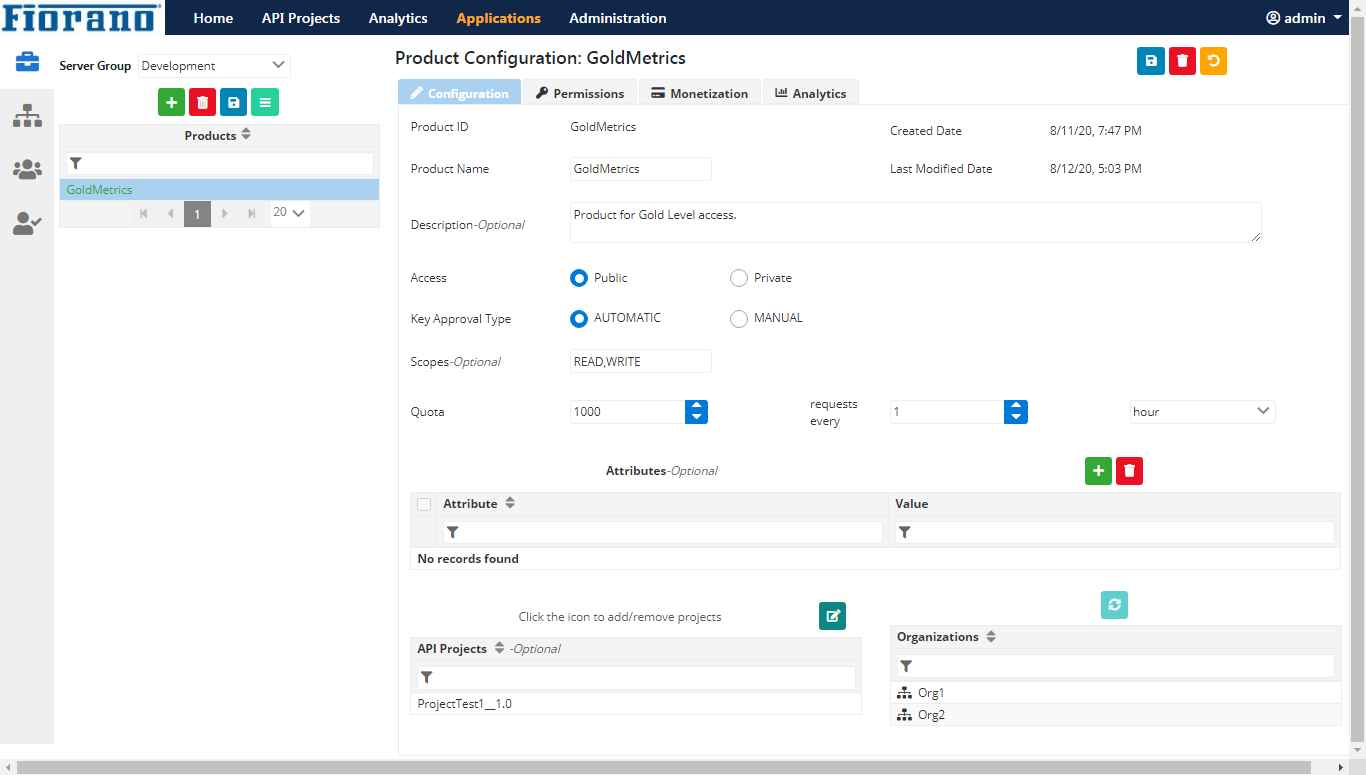The height and width of the screenshot is (775, 1366).
Task: Switch to the Configuration tab
Action: (x=460, y=93)
